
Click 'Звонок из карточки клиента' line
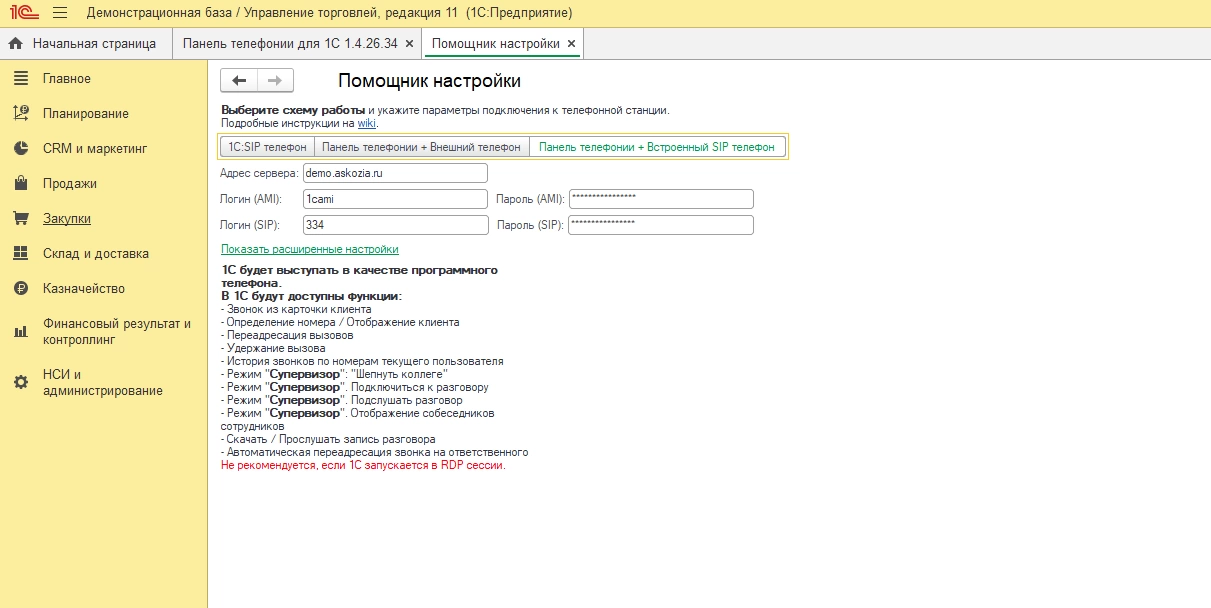[x=296, y=309]
